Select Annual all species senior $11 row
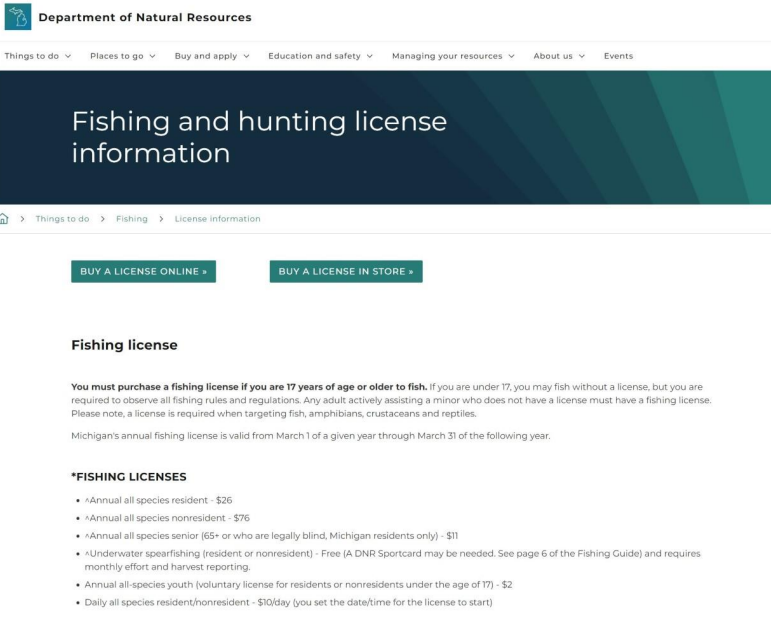 tap(271, 536)
